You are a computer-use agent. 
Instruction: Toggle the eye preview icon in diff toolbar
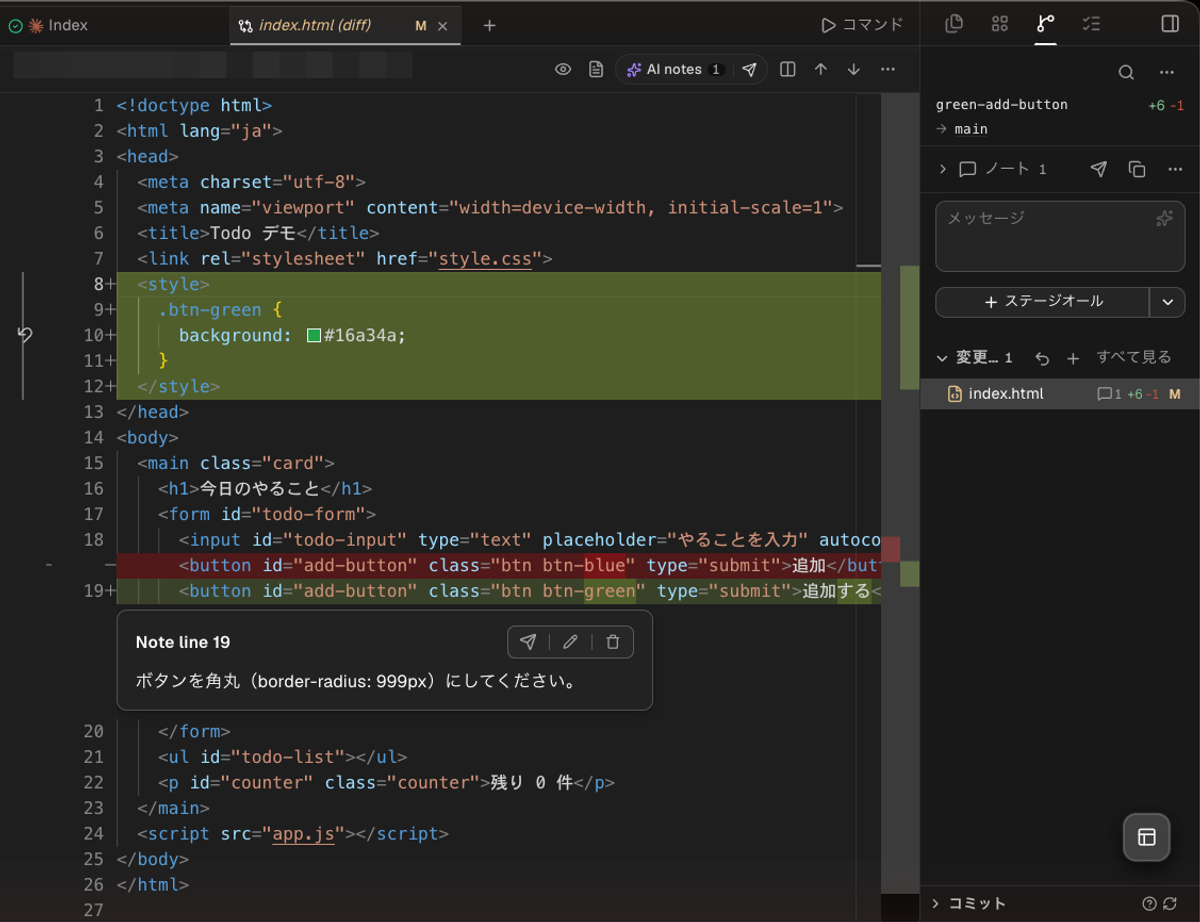pyautogui.click(x=563, y=69)
